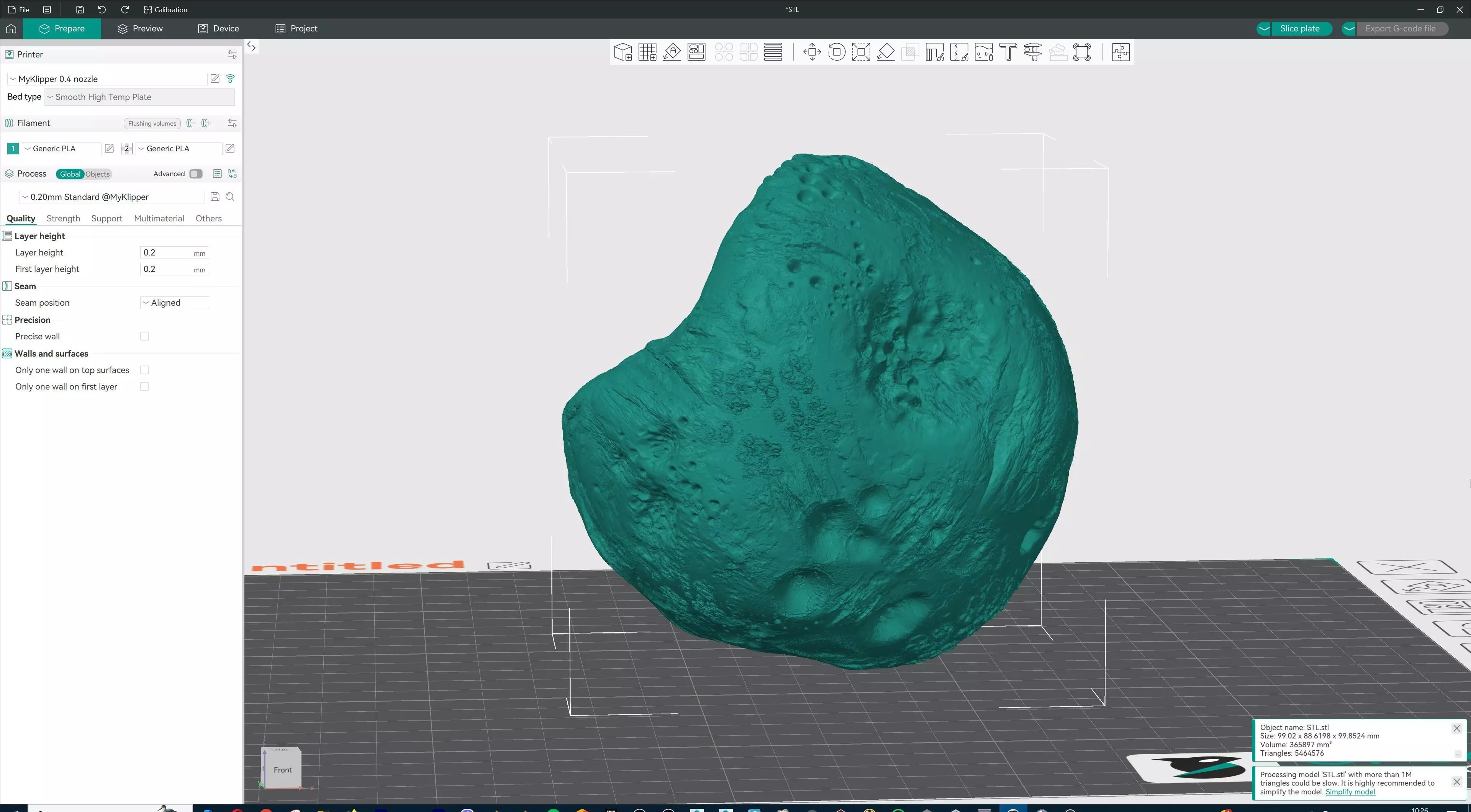Select the Move tool
Image resolution: width=1471 pixels, height=812 pixels.
point(812,52)
